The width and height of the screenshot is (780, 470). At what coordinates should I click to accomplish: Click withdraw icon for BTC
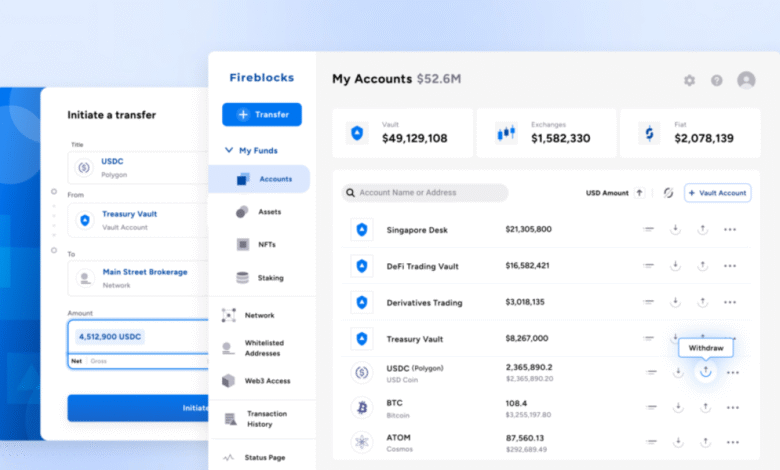[x=705, y=407]
